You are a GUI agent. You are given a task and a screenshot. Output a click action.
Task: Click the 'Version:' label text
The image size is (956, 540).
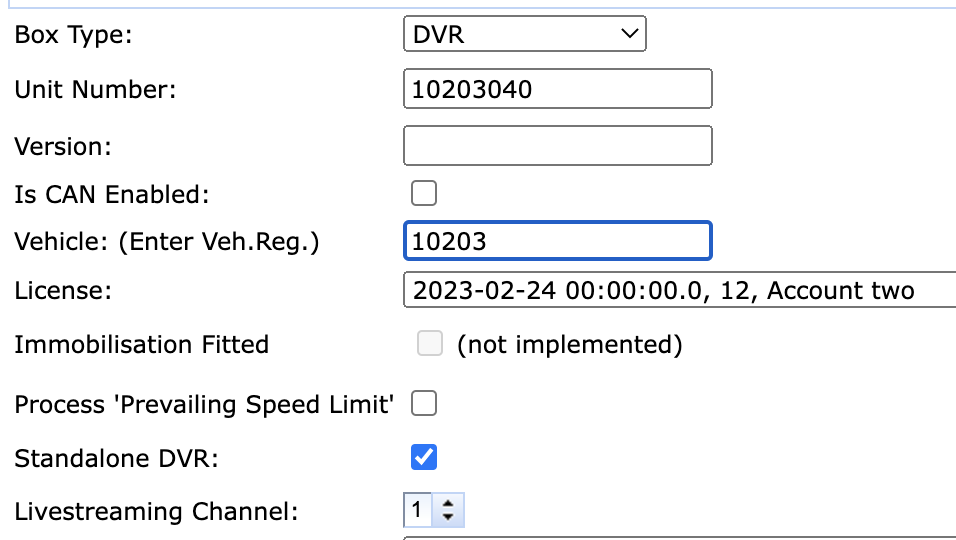63,146
